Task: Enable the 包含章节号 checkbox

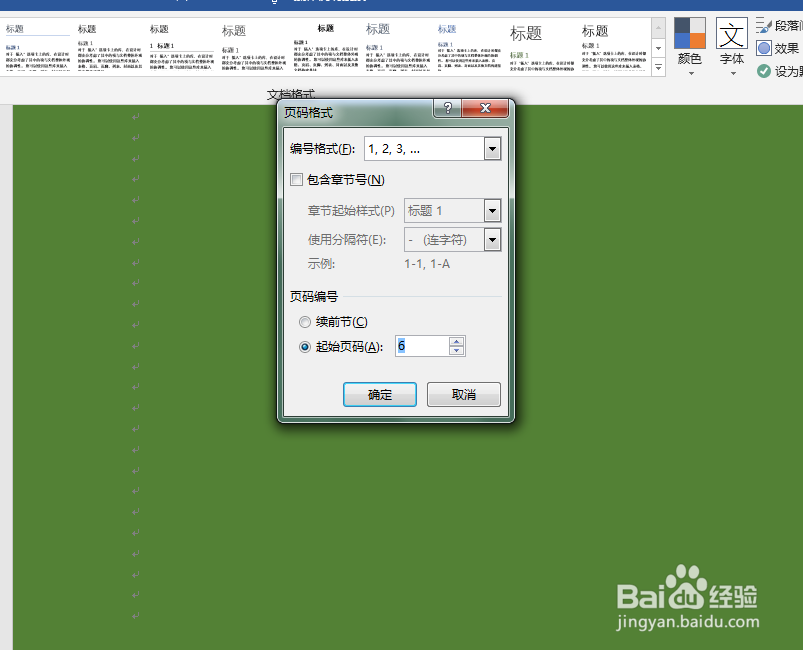Action: [296, 179]
